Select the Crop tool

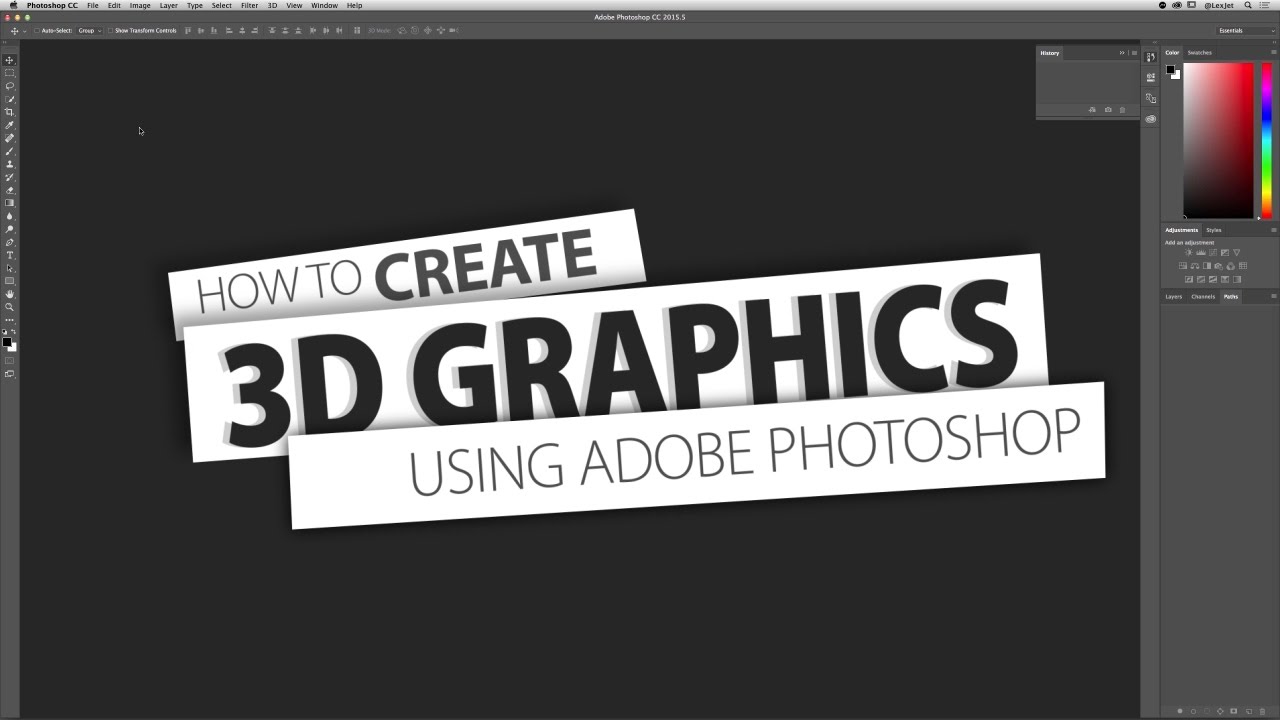pos(10,112)
